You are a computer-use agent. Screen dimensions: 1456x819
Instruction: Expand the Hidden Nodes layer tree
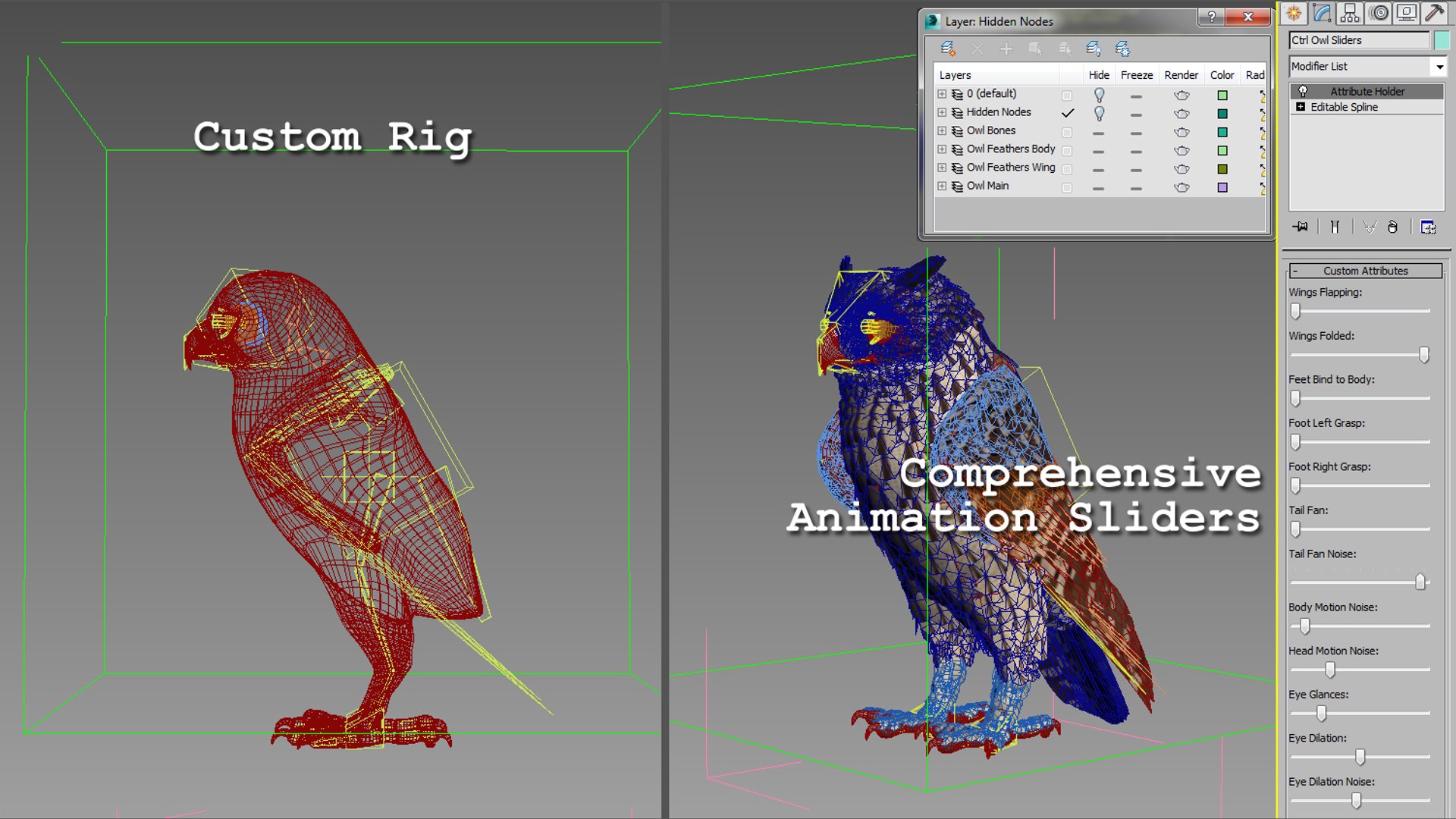[x=942, y=112]
